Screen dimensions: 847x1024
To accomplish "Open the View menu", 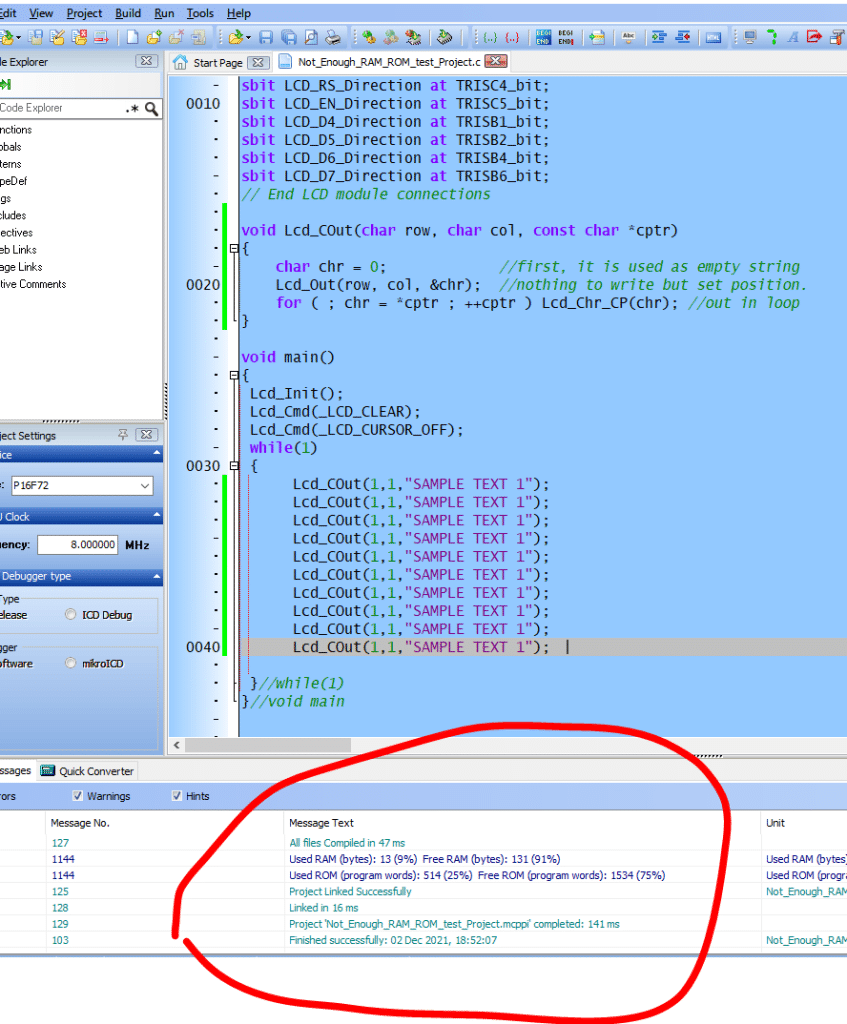I will (x=41, y=13).
